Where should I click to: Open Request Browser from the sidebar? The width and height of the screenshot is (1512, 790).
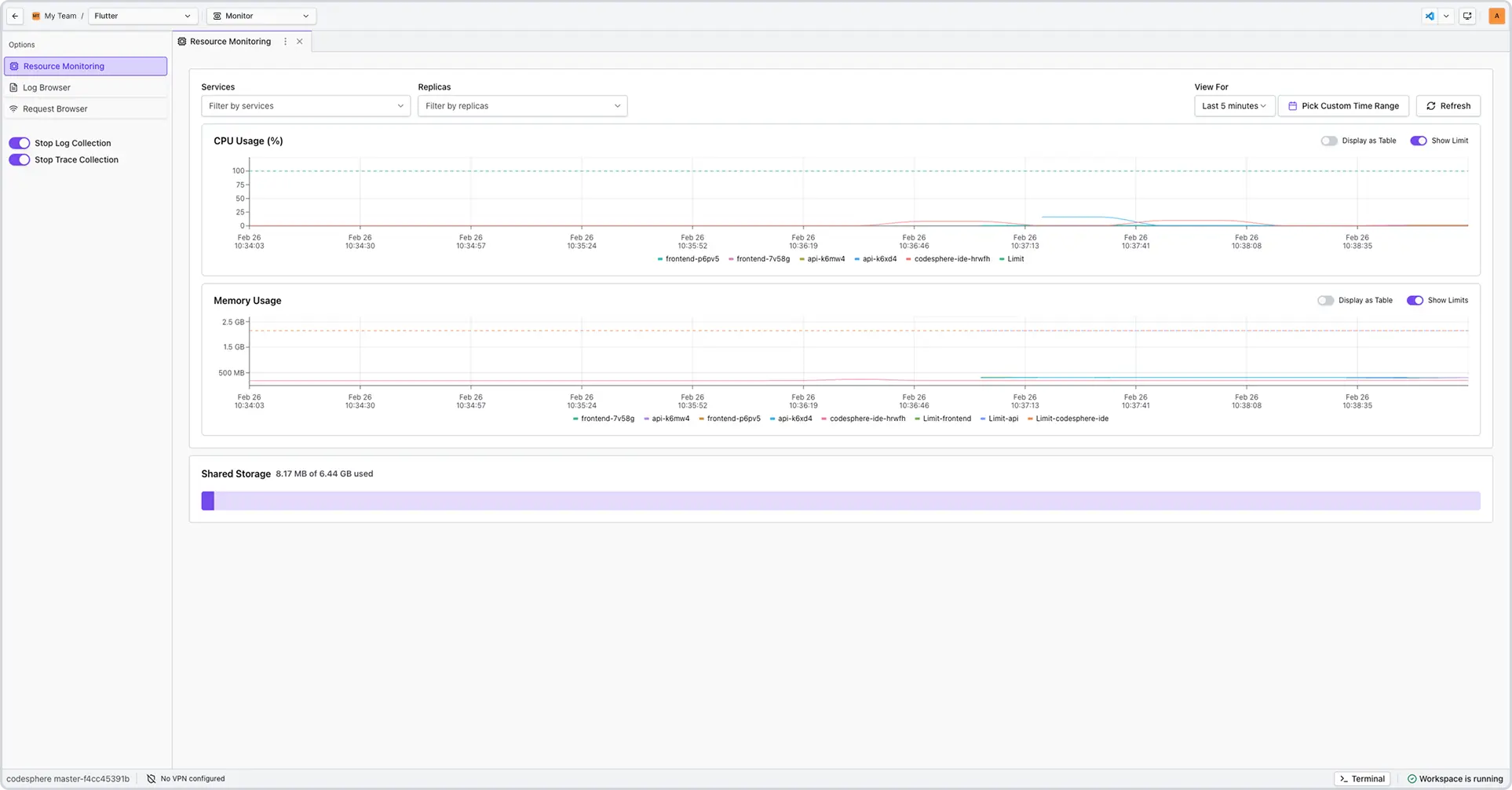pyautogui.click(x=54, y=108)
